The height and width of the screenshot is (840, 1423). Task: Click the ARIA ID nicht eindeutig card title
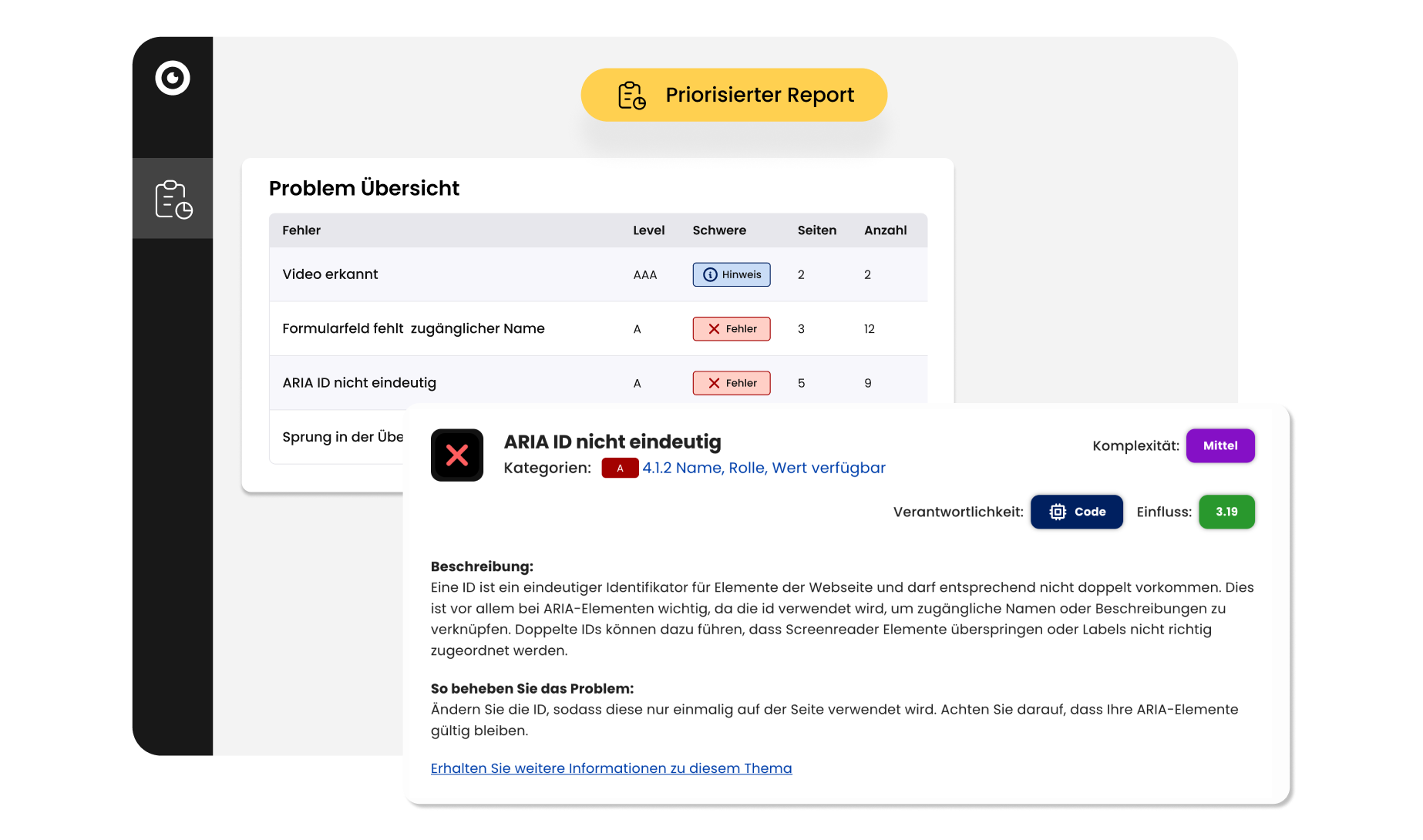pos(613,442)
